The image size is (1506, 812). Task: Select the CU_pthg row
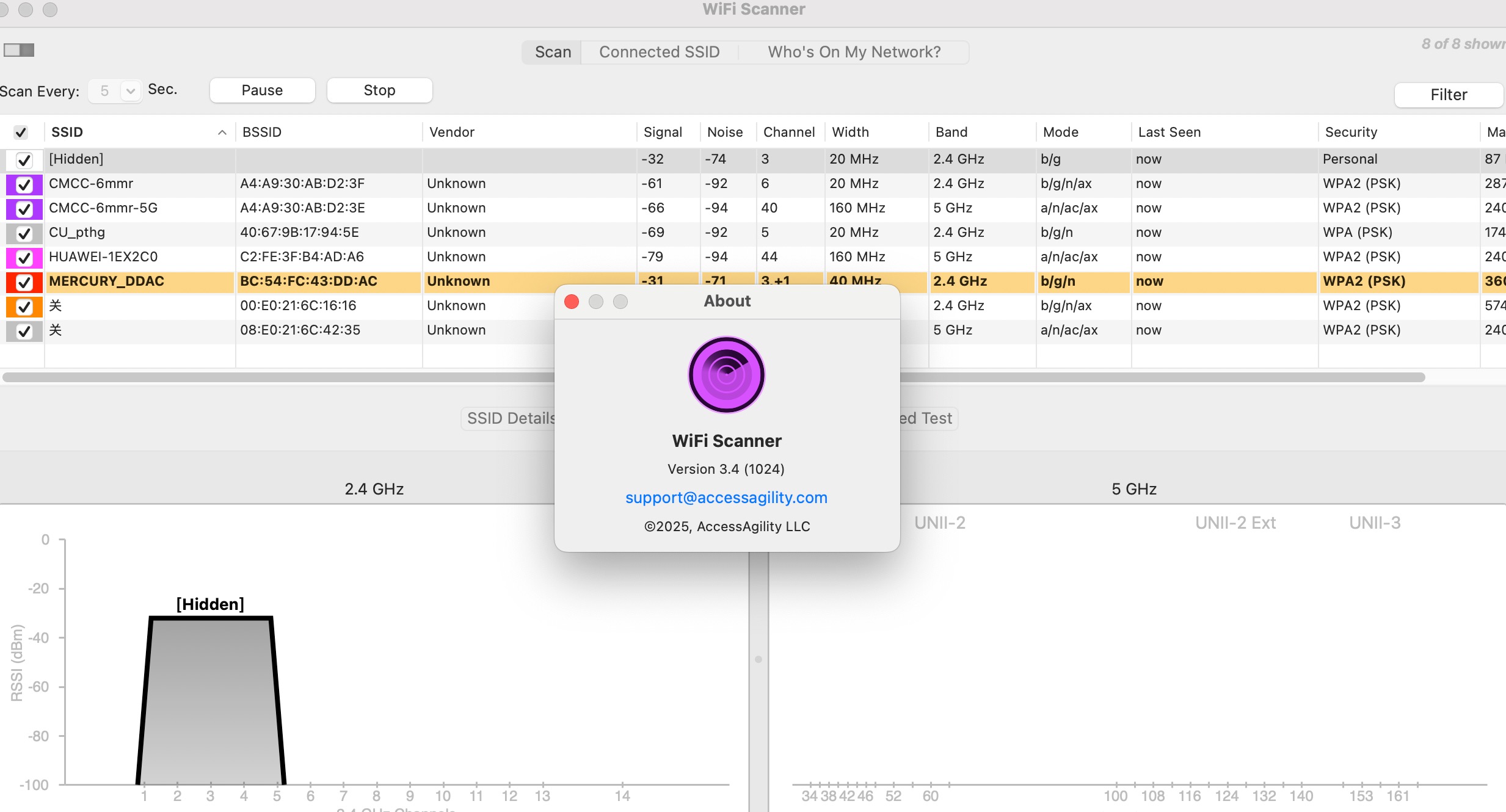[x=752, y=233]
